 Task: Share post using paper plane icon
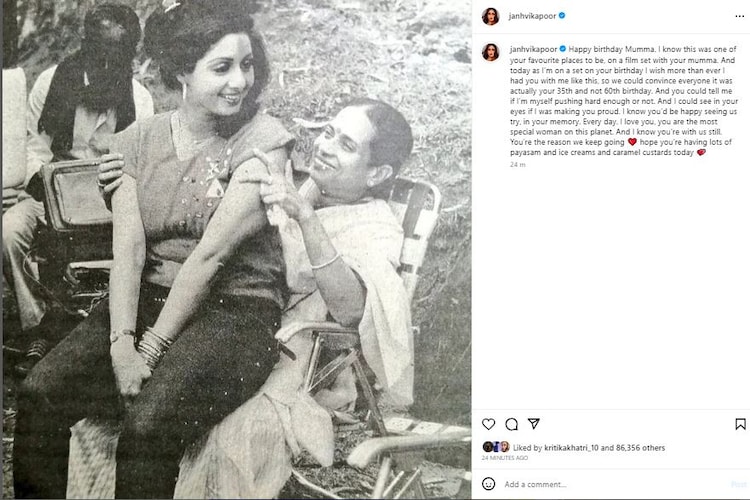[x=534, y=423]
